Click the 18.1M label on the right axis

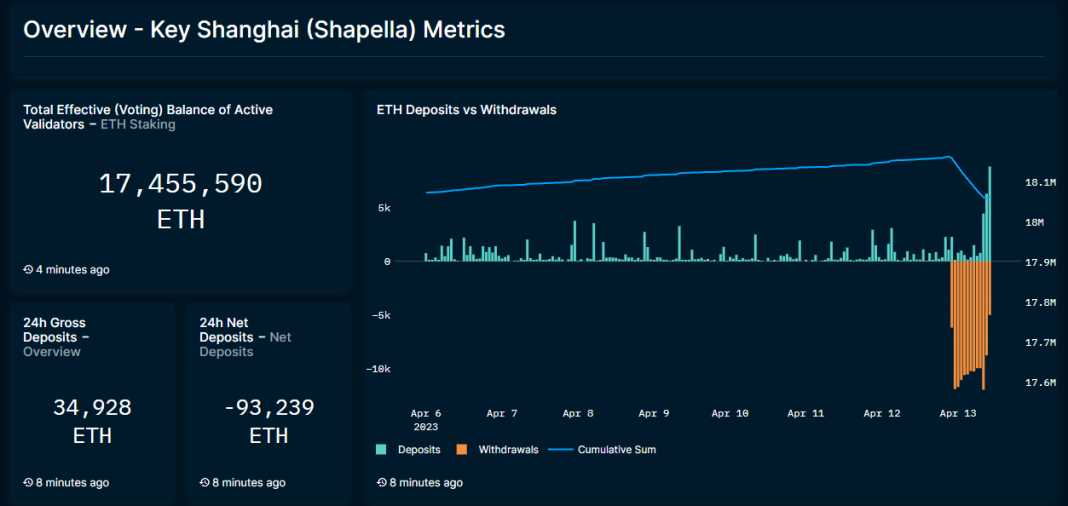1040,183
